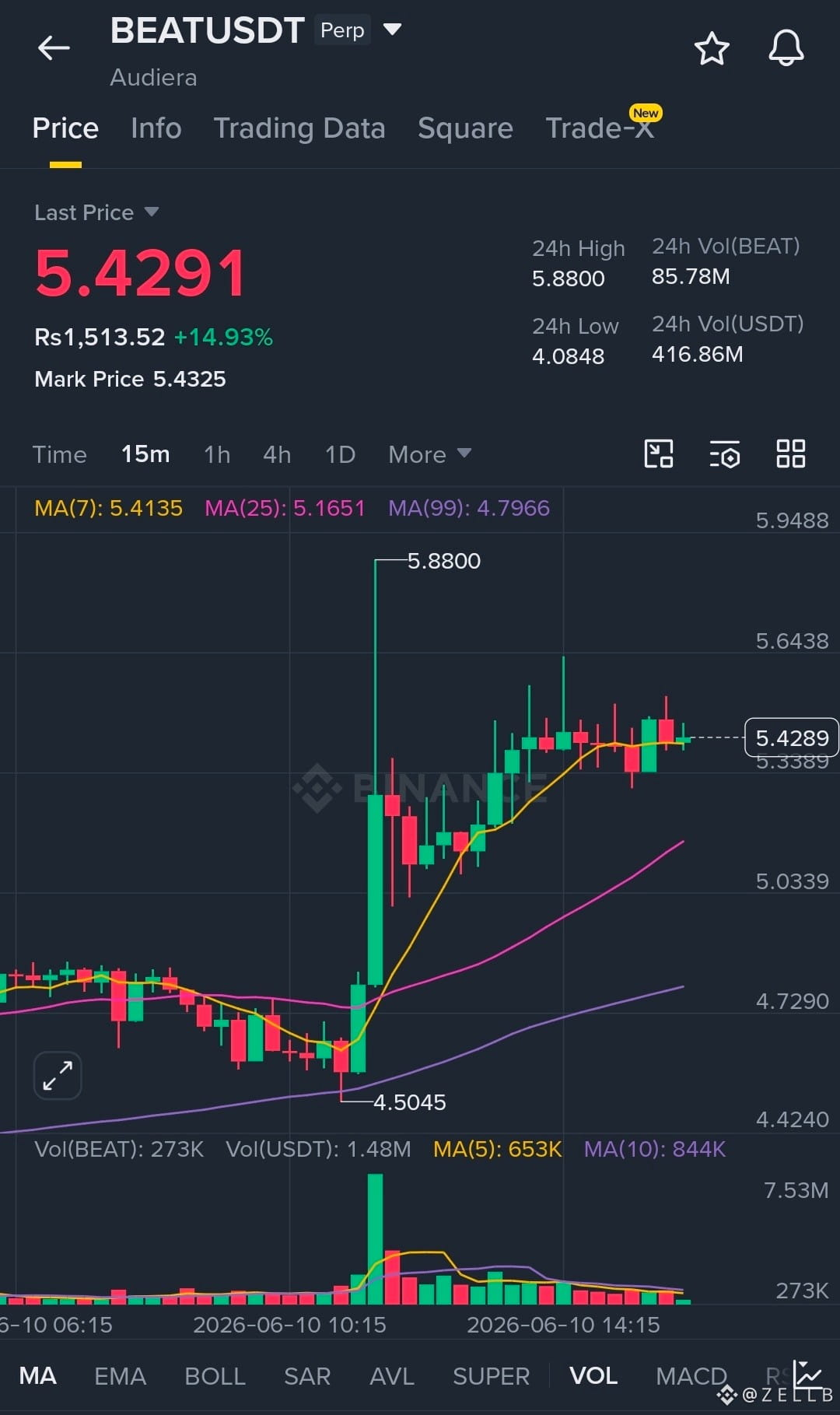Tap the tallest green volume bar
Viewport: 840px width, 1415px height.
(x=375, y=1238)
